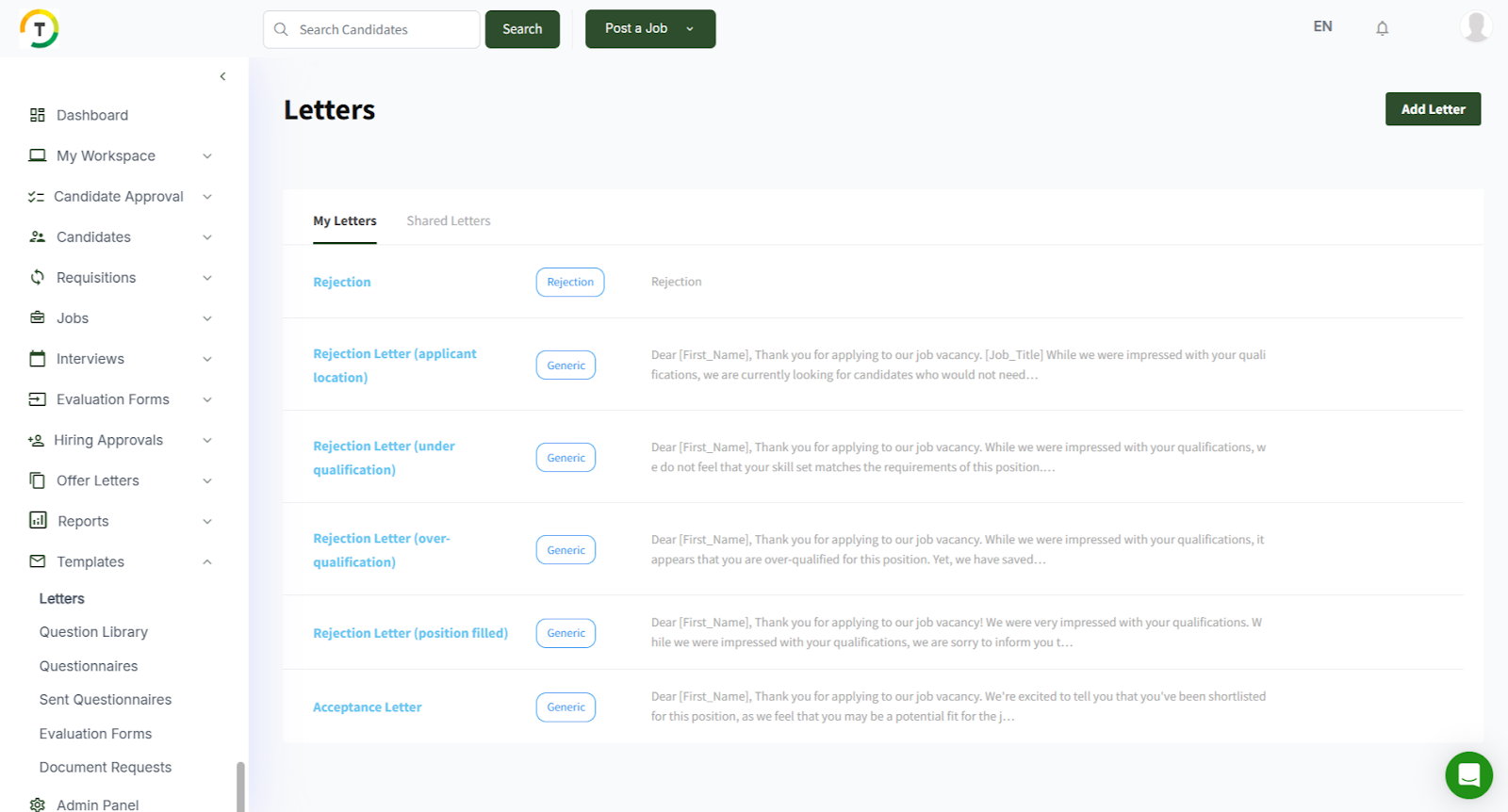This screenshot has width=1508, height=812.
Task: Open the live chat widget
Action: [x=1468, y=774]
